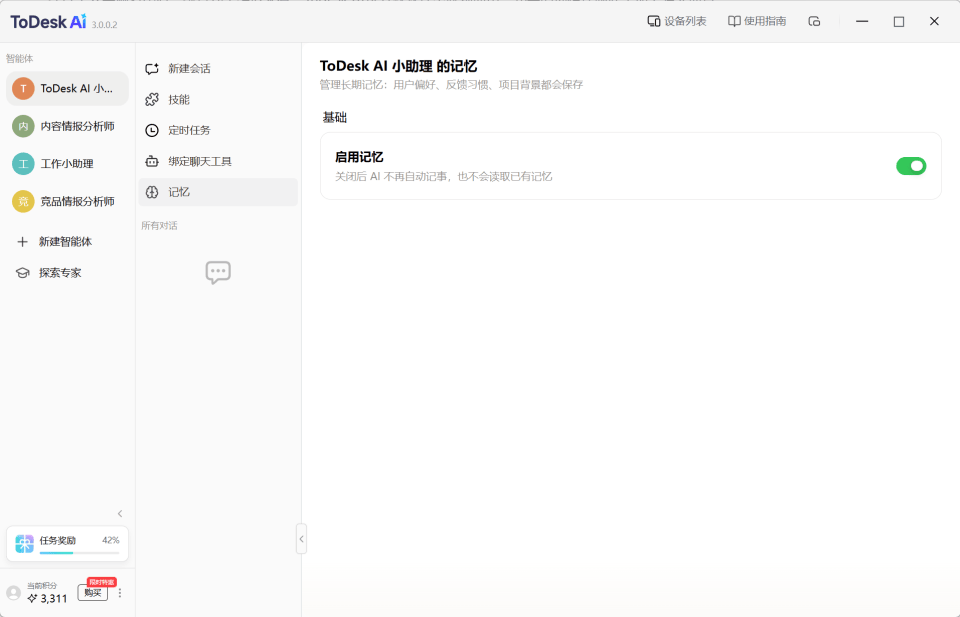960x617 pixels.
Task: Click the brain icon for 记忆
Action: (152, 192)
